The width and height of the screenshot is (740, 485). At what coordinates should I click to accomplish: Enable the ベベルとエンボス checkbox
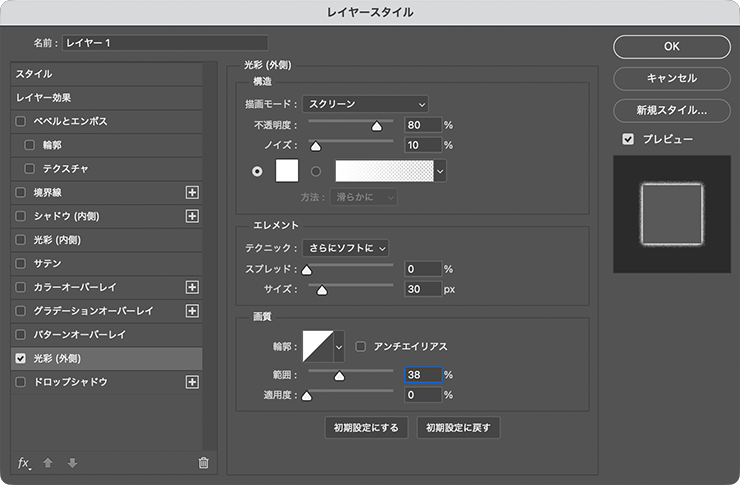tap(21, 121)
